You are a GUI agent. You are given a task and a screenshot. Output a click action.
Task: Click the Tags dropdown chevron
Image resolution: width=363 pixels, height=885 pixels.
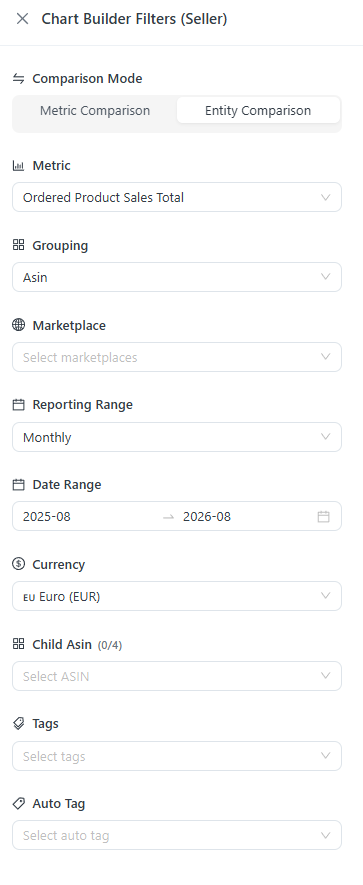(x=325, y=756)
